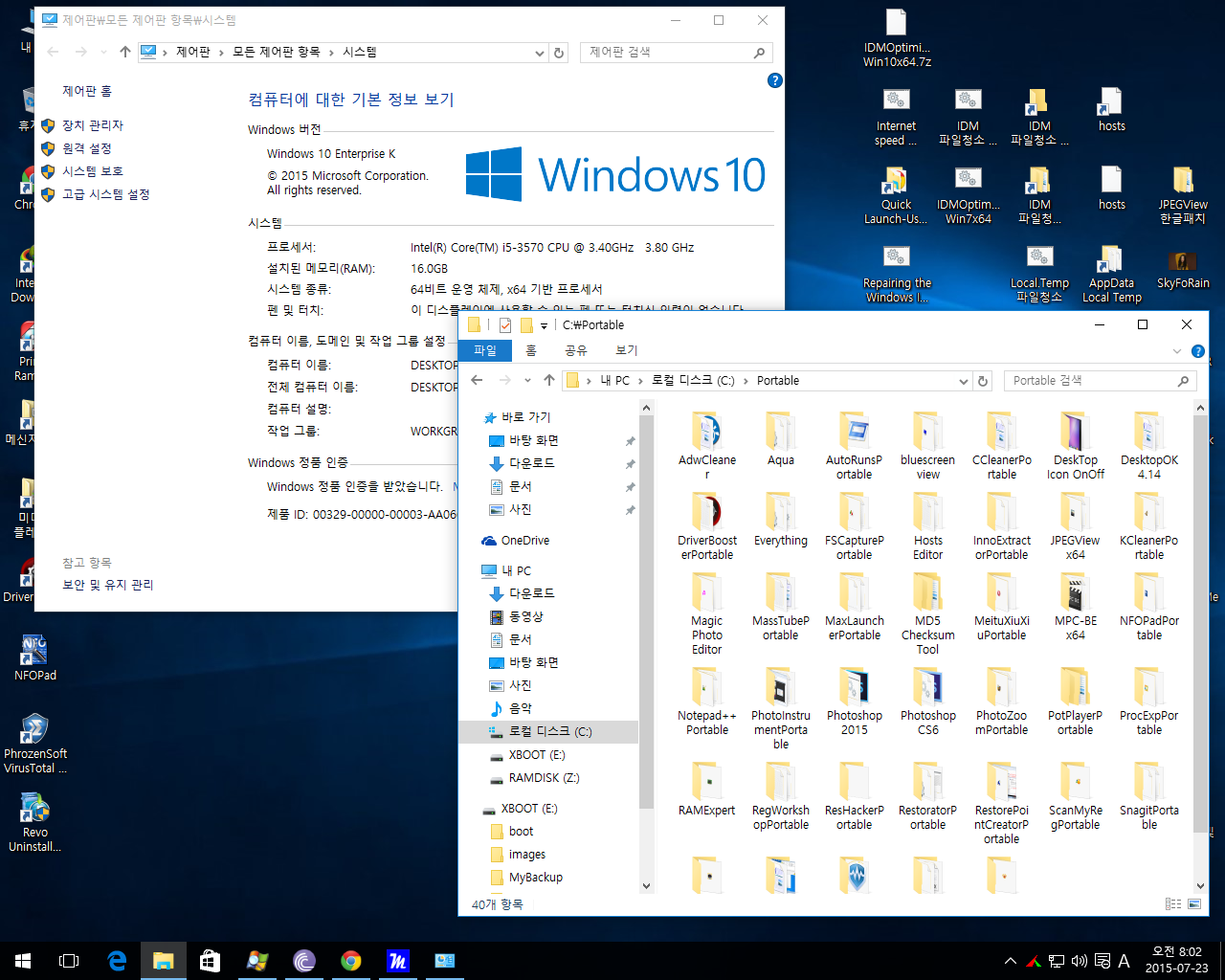Open the MPC-BE x64 folder
1225x980 pixels.
click(1075, 608)
